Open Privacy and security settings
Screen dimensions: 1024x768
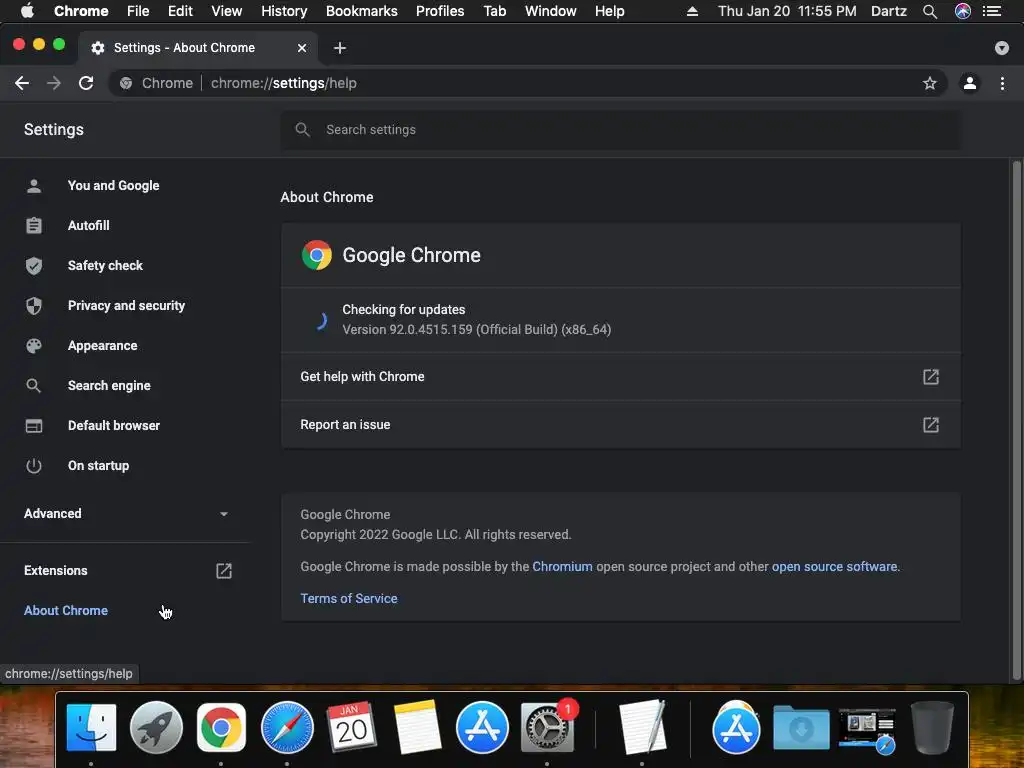coord(125,306)
